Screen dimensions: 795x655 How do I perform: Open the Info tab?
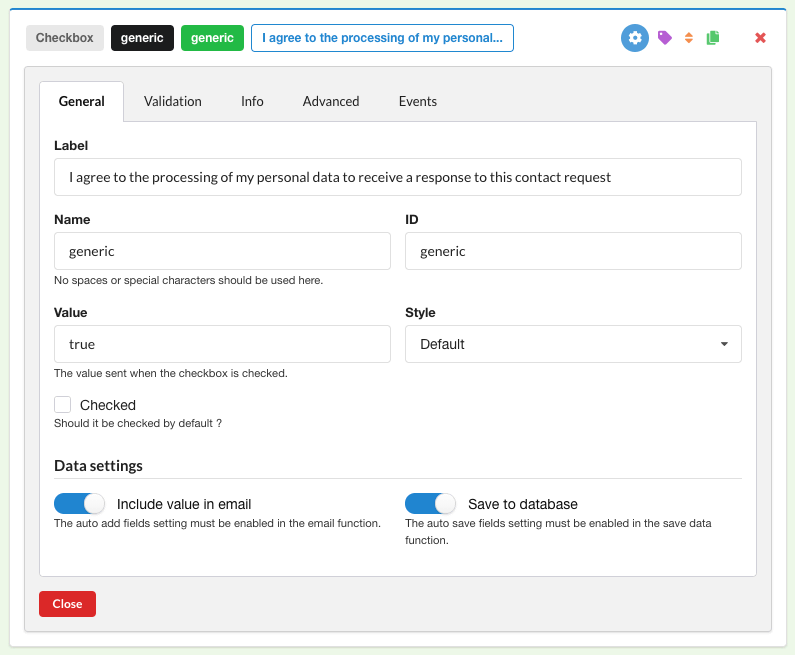point(252,101)
